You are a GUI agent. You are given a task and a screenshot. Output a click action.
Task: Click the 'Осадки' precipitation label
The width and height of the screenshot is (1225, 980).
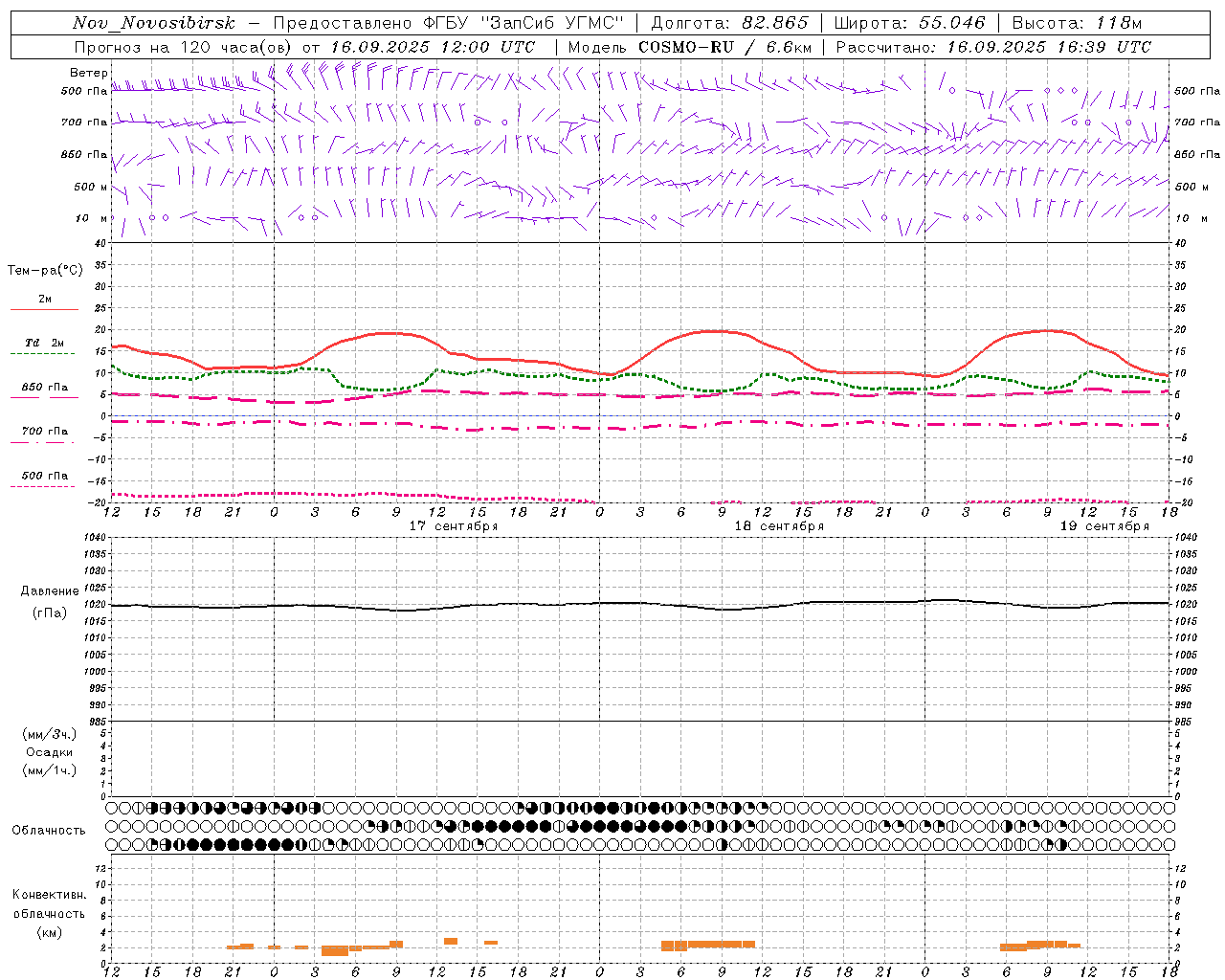pos(50,752)
